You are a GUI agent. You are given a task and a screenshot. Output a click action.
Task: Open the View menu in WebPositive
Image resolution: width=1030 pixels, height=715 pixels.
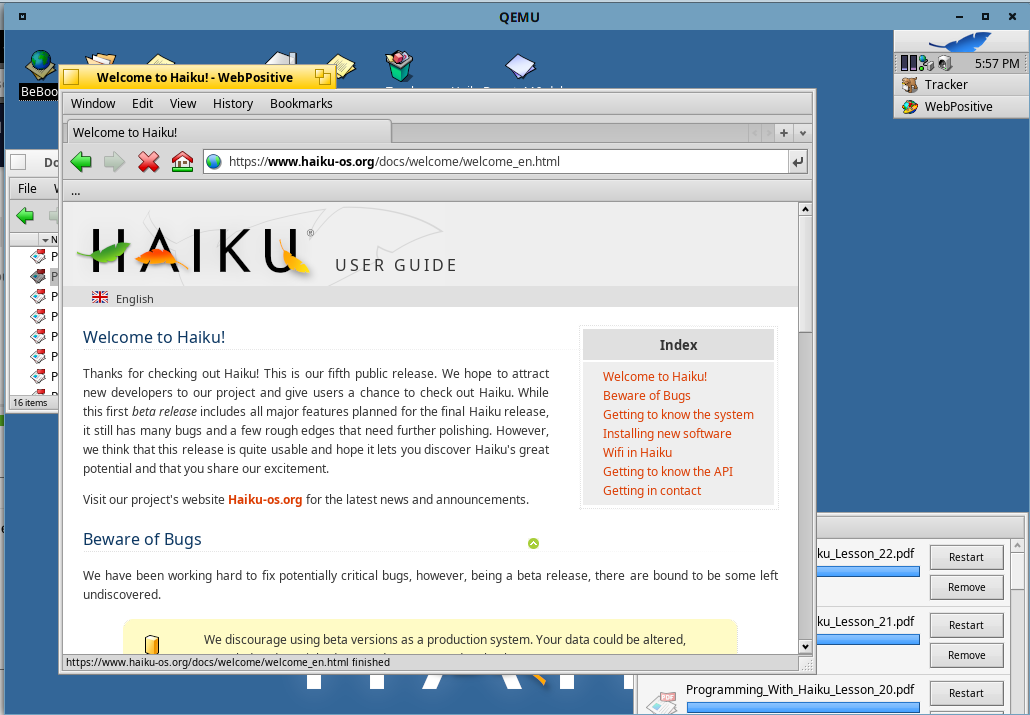(183, 103)
